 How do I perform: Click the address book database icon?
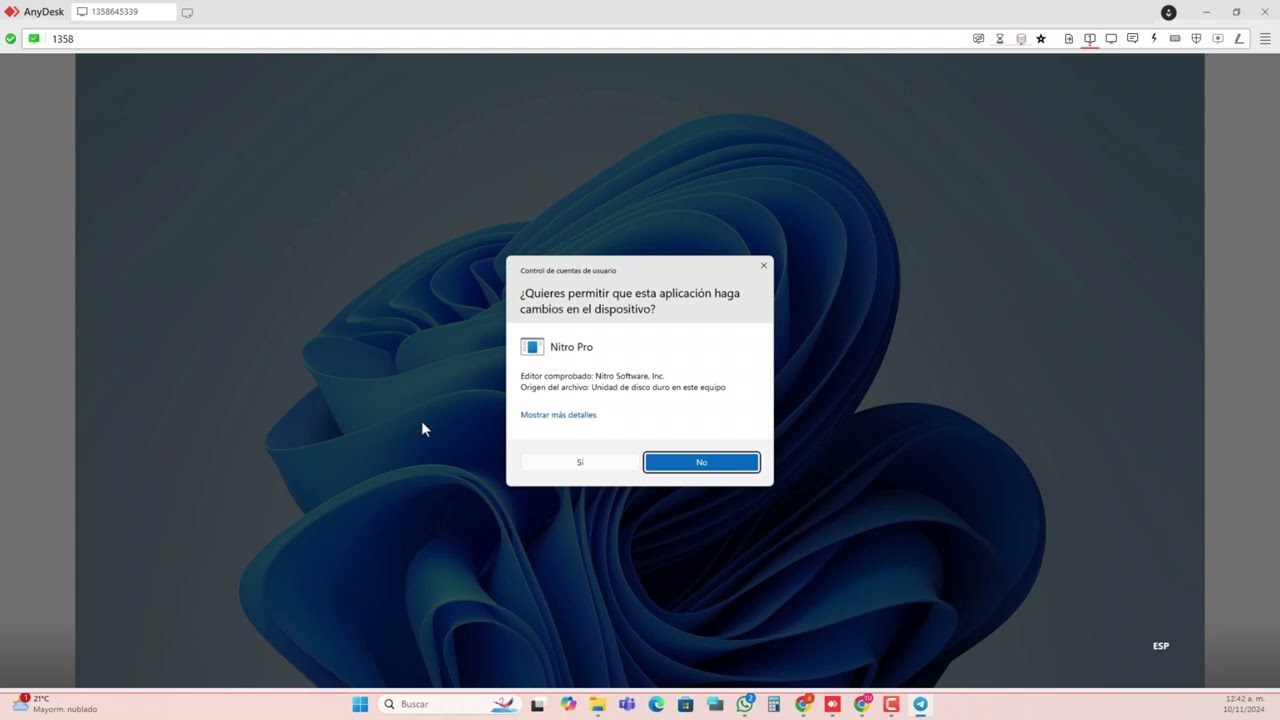pos(1021,39)
